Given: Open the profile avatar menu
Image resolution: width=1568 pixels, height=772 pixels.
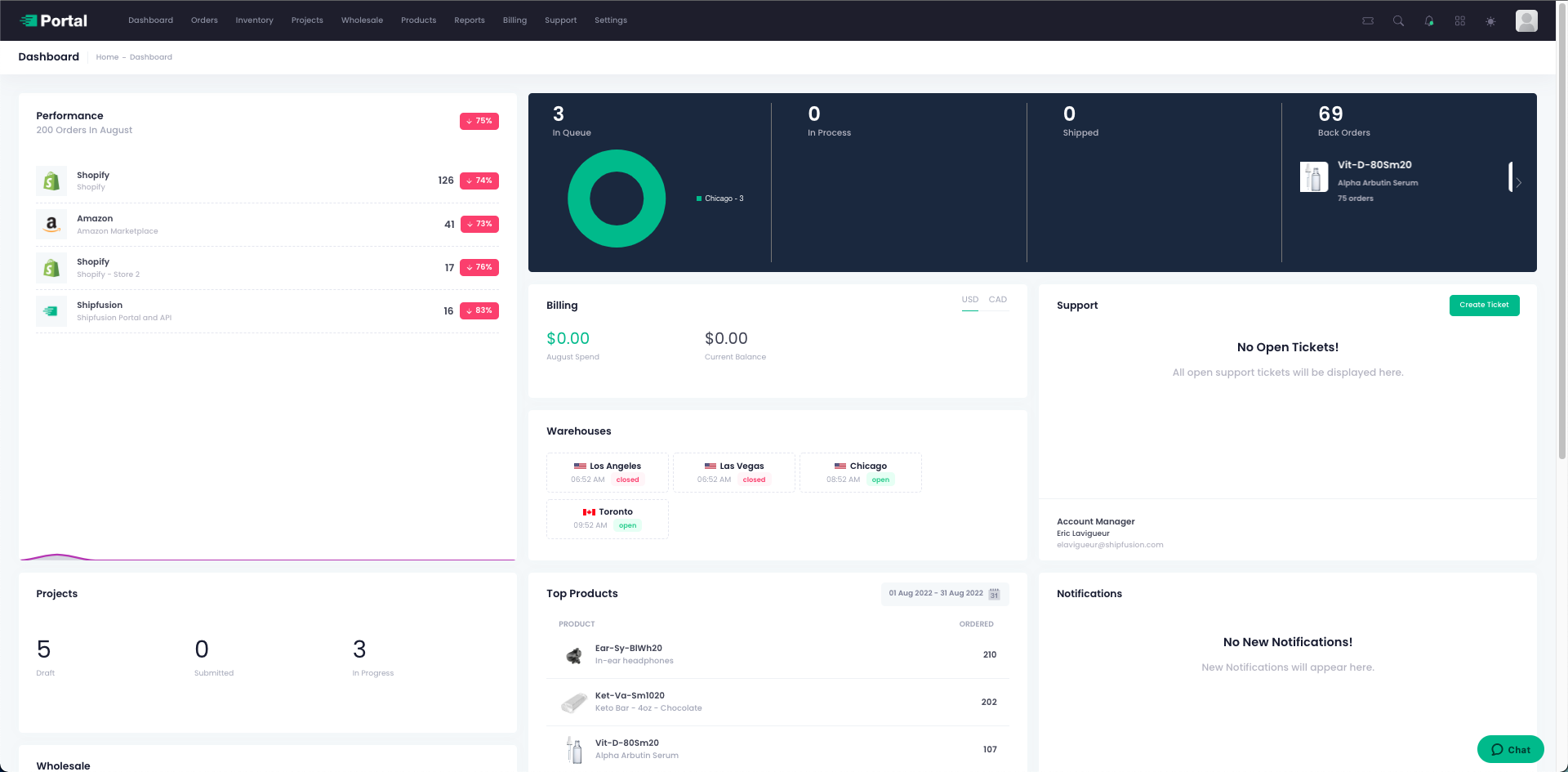Looking at the screenshot, I should (1526, 20).
